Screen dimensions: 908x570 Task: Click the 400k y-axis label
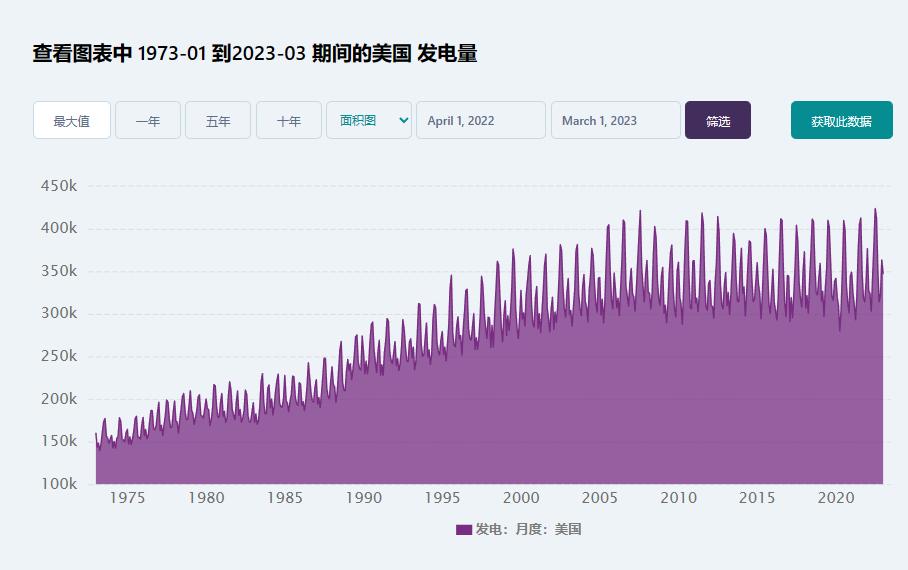coord(58,228)
